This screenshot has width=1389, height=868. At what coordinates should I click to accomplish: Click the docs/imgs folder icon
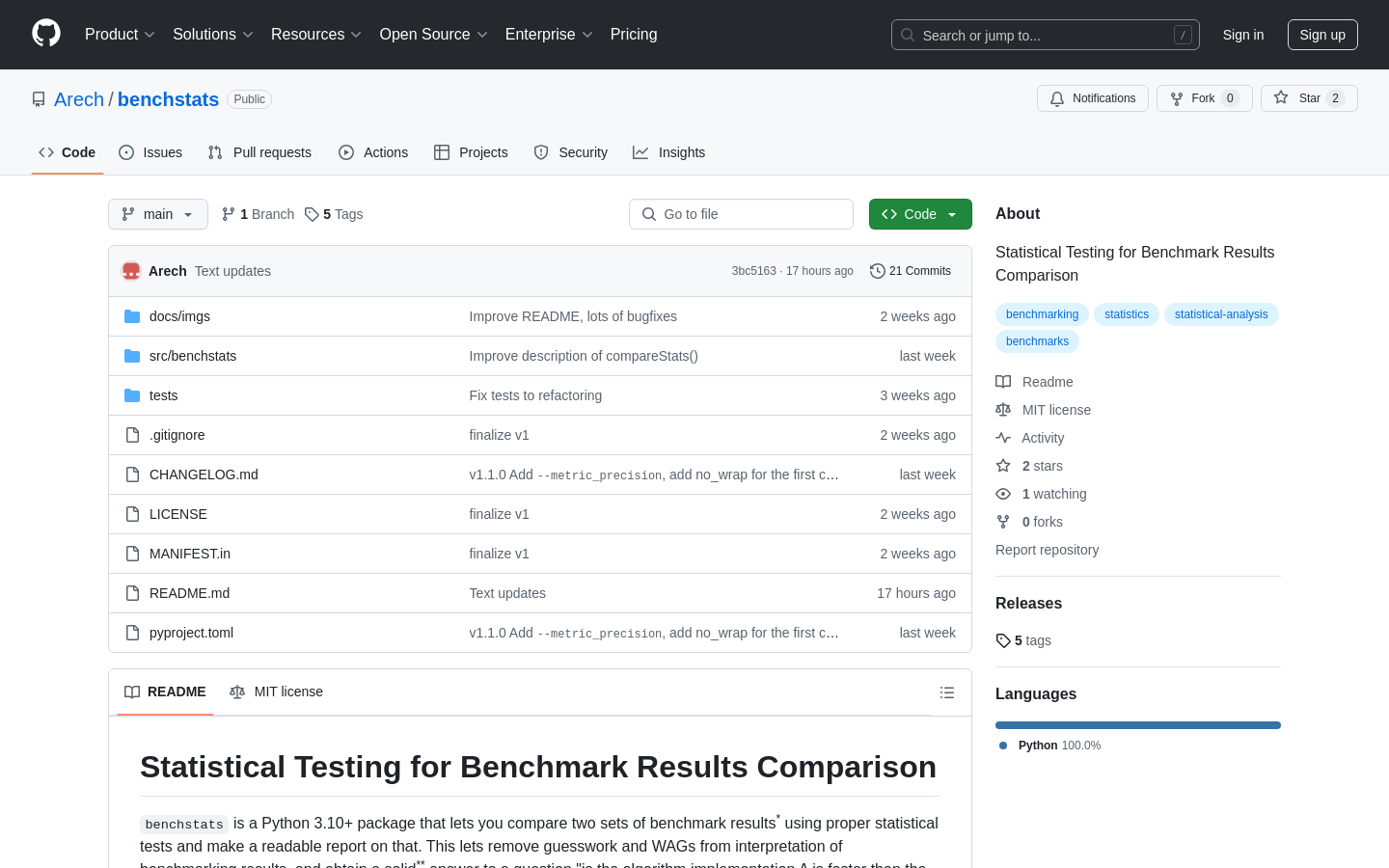click(x=132, y=316)
